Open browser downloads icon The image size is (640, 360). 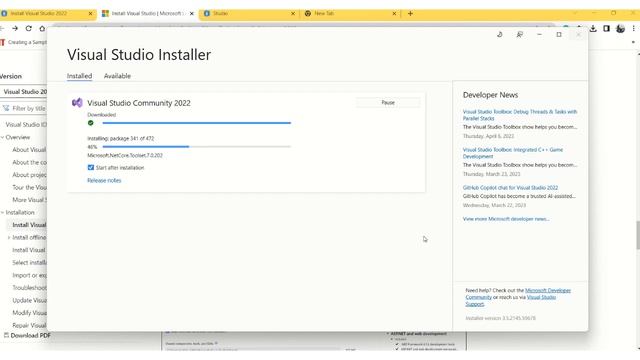pyautogui.click(x=593, y=29)
